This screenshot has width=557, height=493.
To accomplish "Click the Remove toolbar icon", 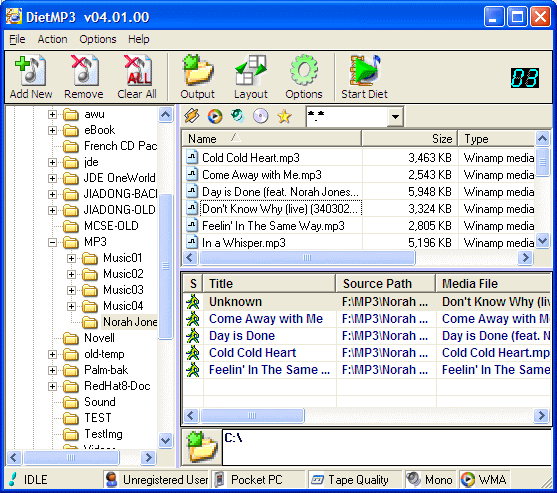I will (84, 70).
